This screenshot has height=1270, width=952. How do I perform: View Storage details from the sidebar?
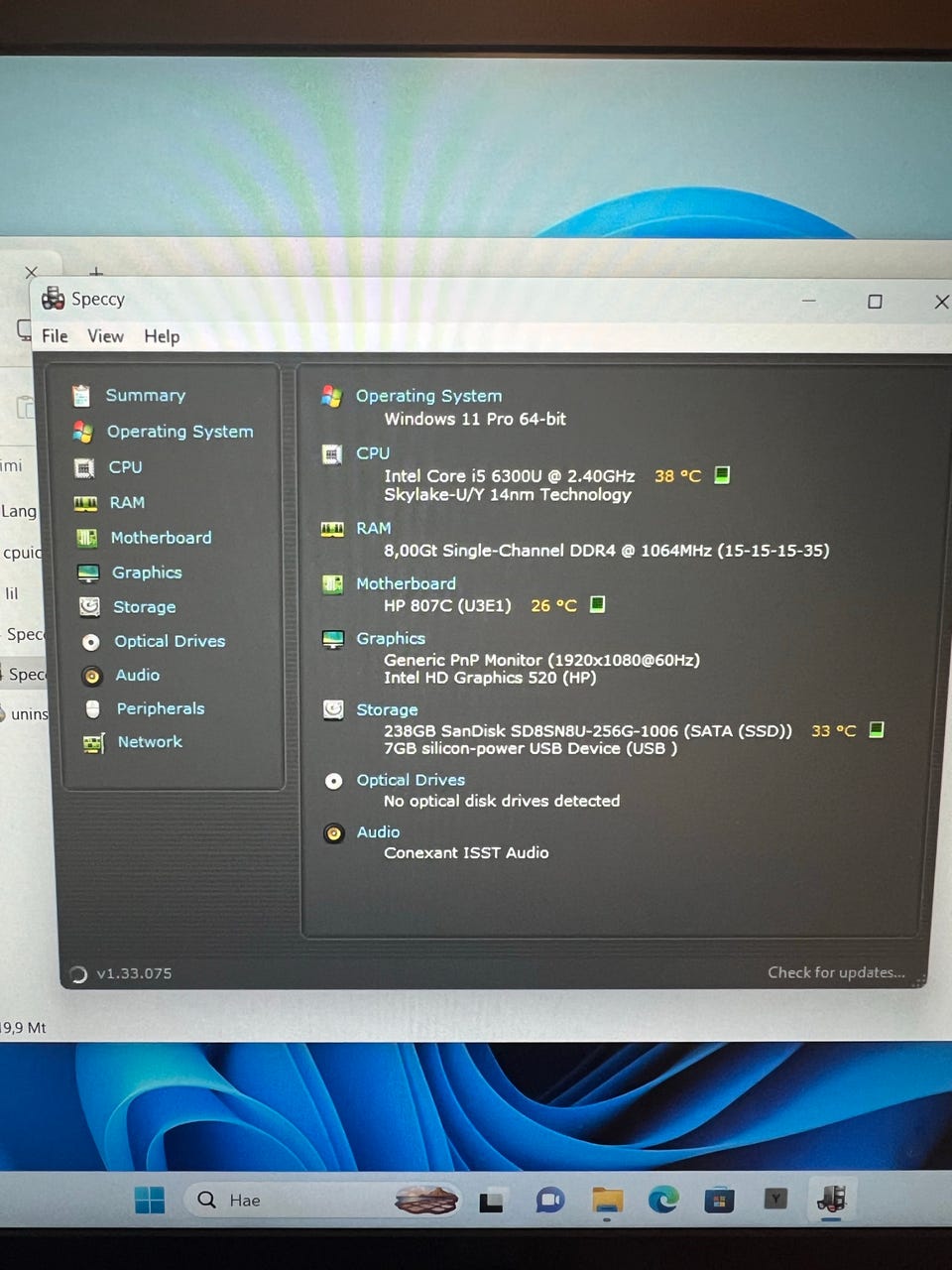click(144, 607)
